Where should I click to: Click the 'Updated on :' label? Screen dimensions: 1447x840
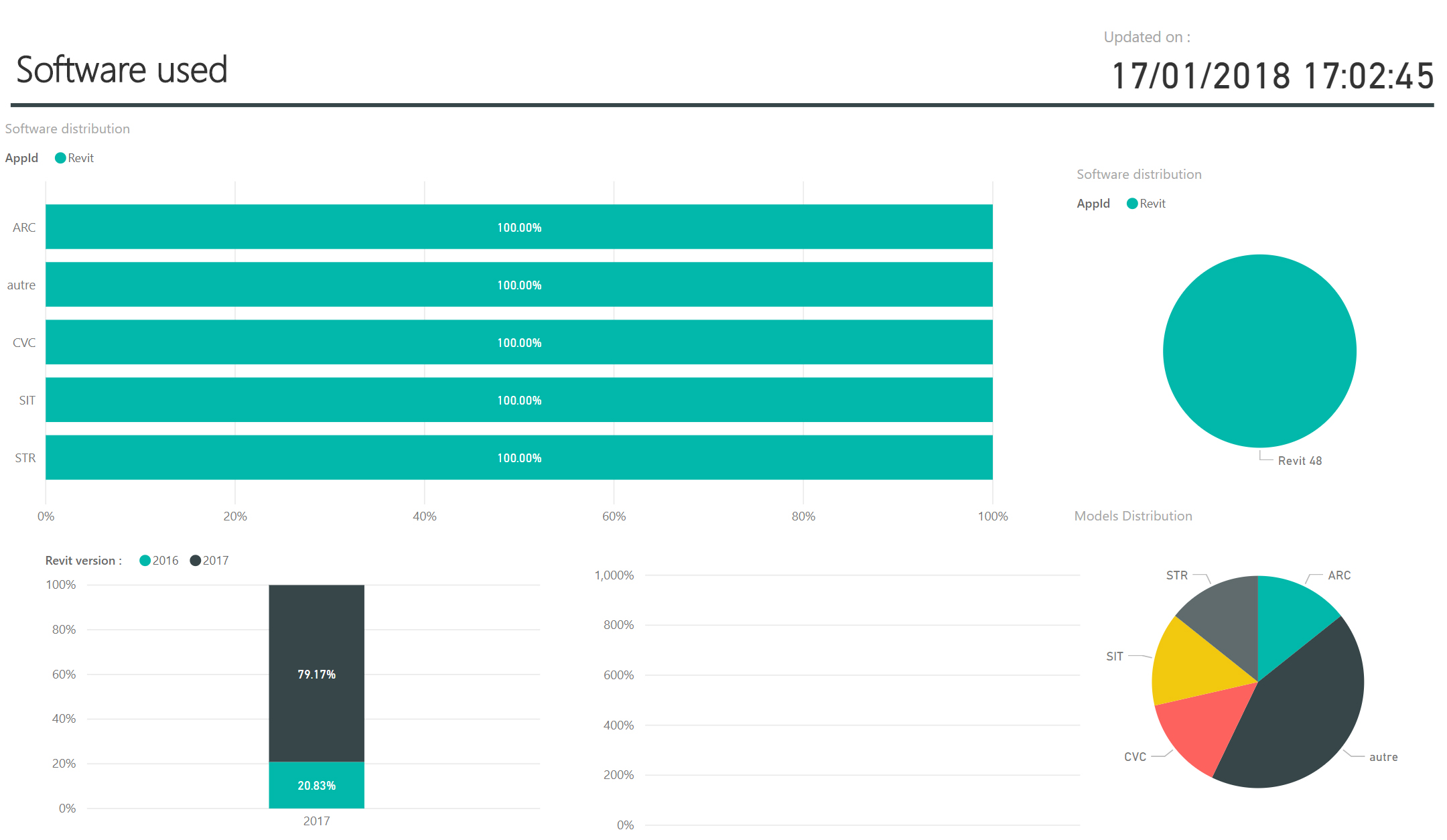[1147, 38]
